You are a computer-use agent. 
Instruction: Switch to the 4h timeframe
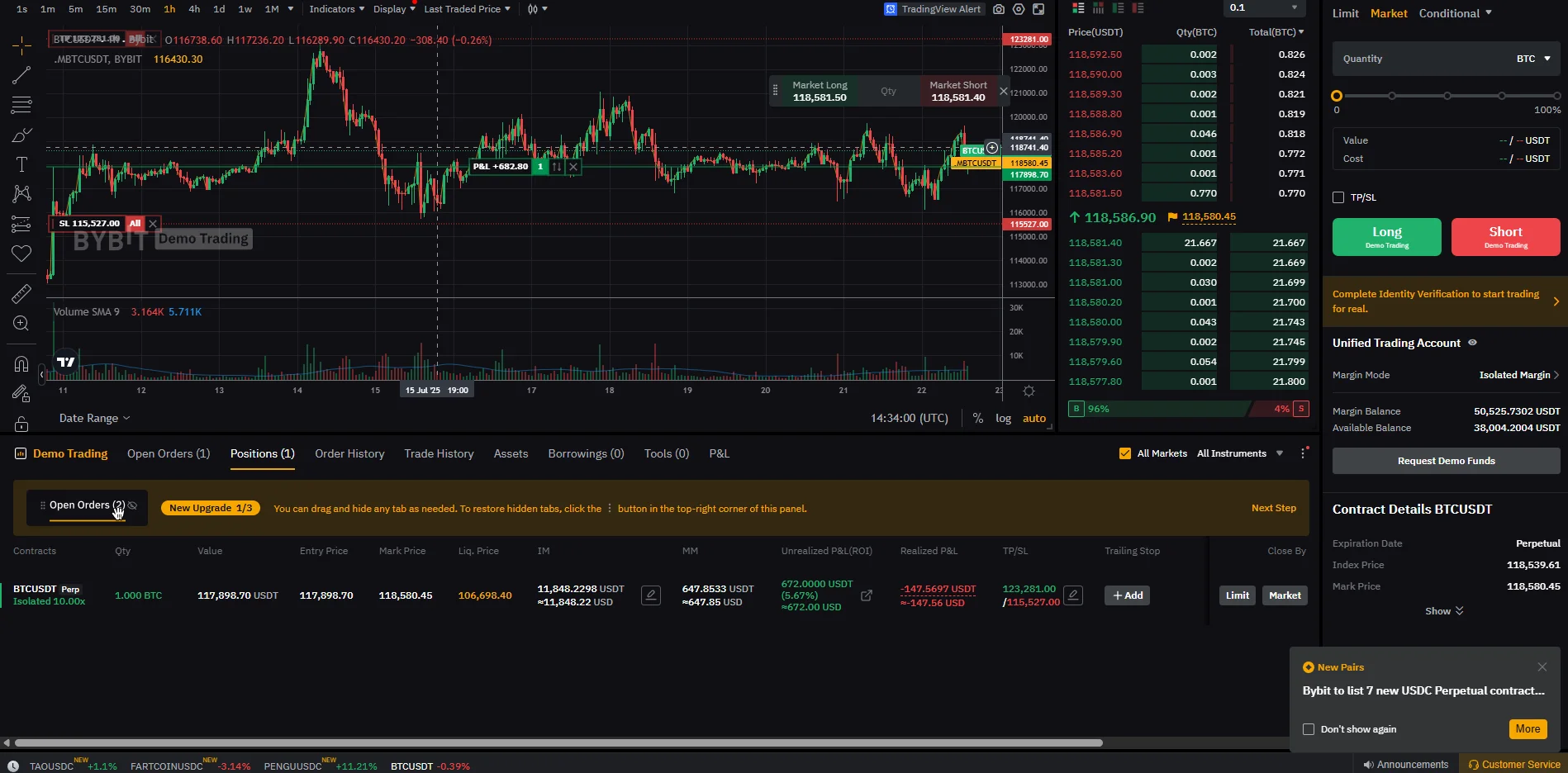click(x=194, y=9)
